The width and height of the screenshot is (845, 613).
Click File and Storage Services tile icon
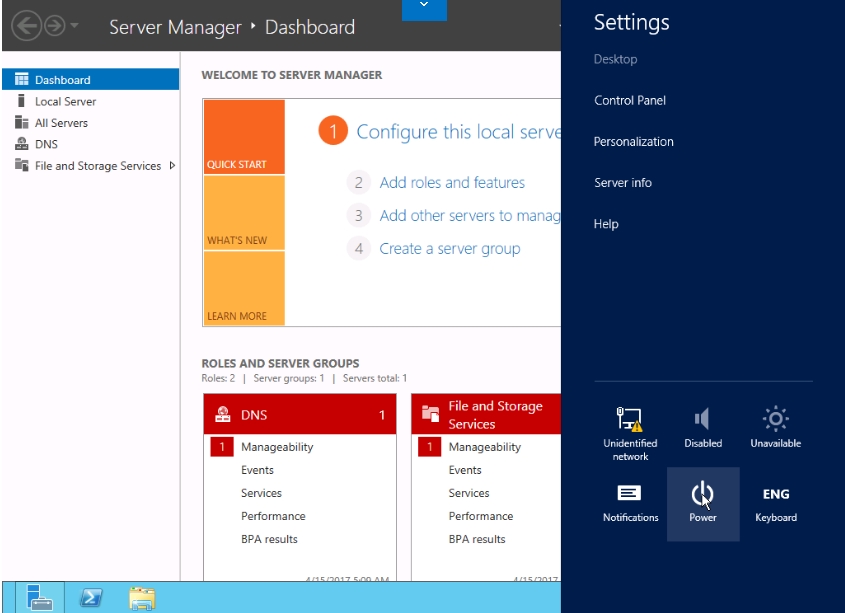pyautogui.click(x=431, y=414)
